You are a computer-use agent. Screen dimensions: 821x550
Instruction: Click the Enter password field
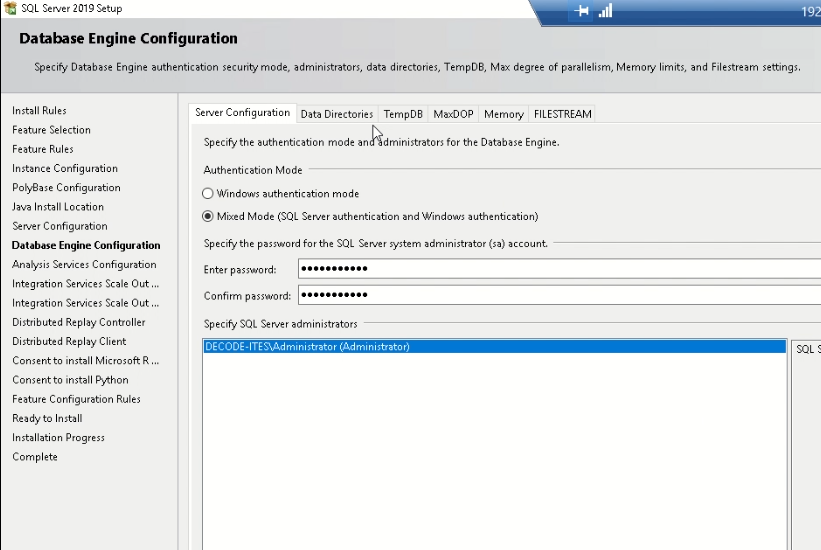coord(559,269)
